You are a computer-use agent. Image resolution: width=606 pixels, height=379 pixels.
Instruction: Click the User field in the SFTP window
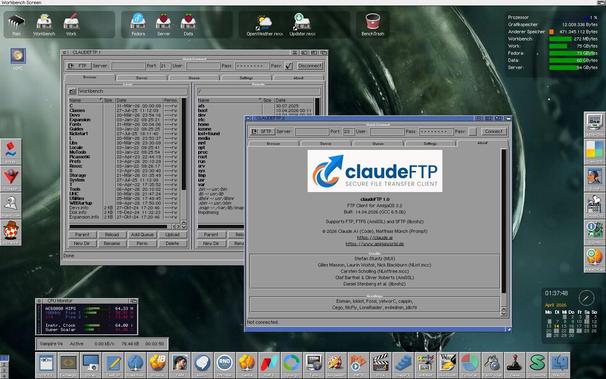point(386,132)
